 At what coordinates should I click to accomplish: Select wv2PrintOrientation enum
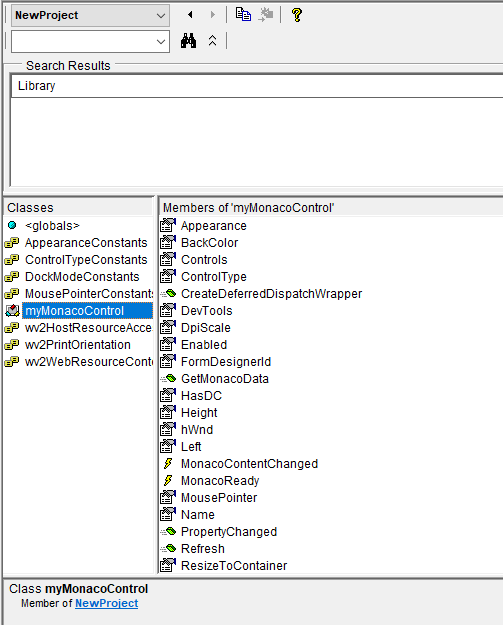(x=78, y=345)
